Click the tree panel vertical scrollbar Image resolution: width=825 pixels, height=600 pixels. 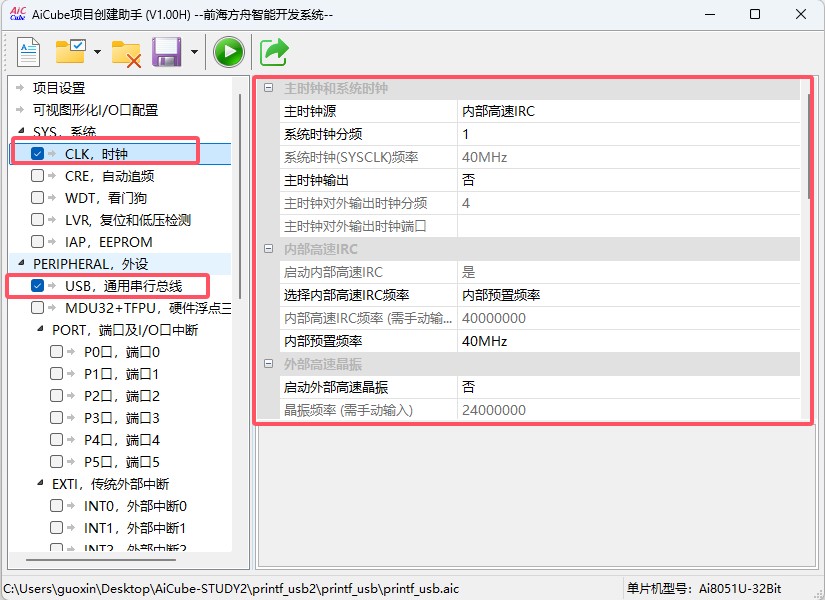(x=240, y=196)
